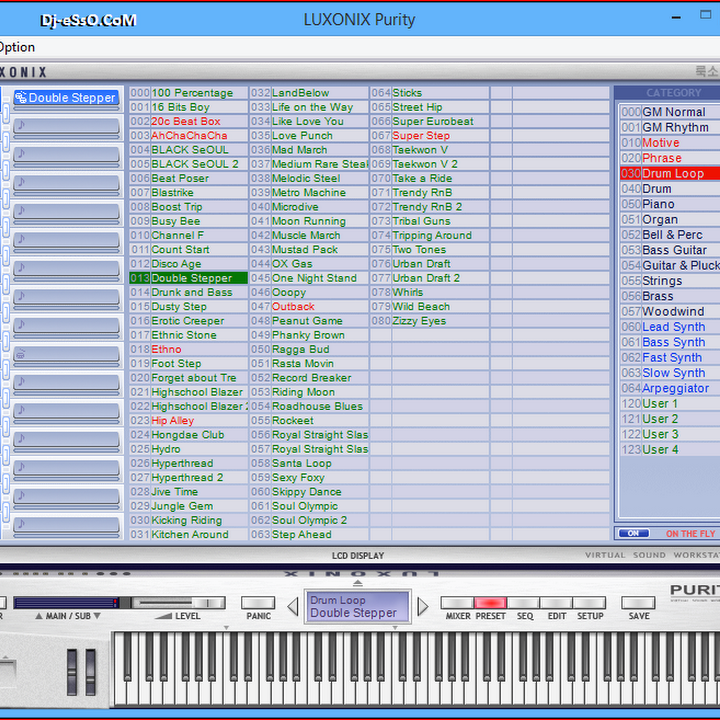This screenshot has width=720, height=720.
Task: Choose preset 074 Tripping Around
Action: click(429, 235)
